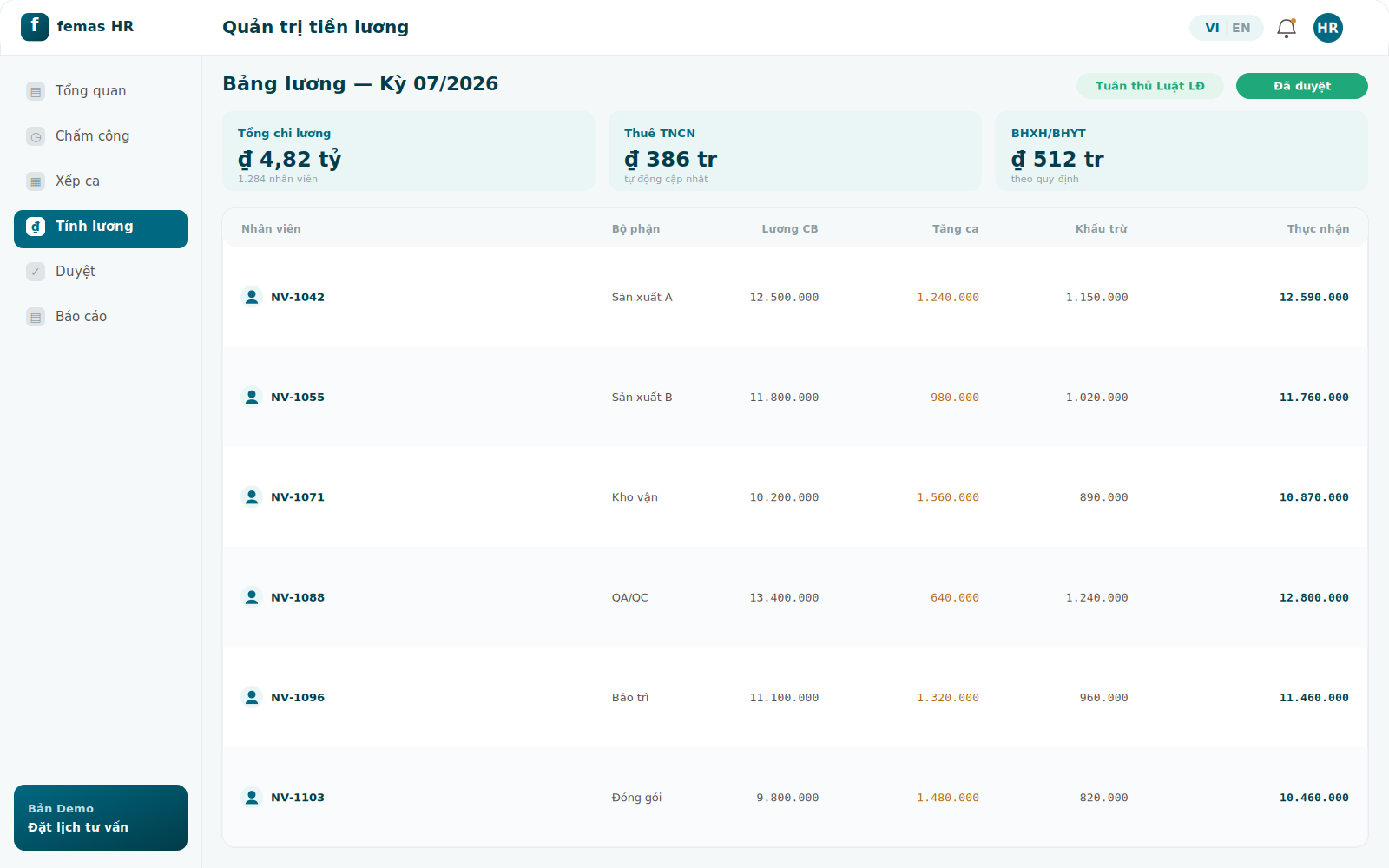This screenshot has height=868, width=1389.
Task: Click the Duyệt checkmark icon
Action: coord(36,272)
